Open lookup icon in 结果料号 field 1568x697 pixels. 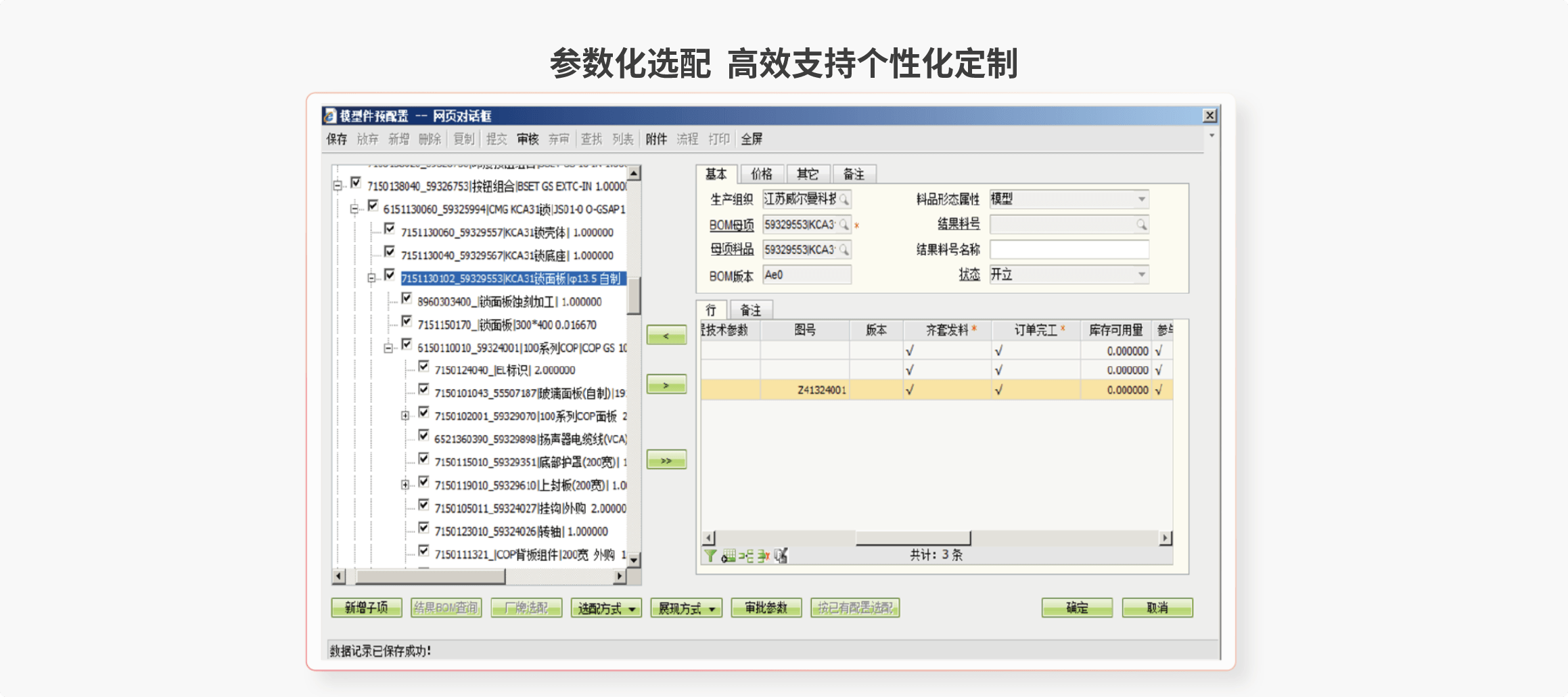pyautogui.click(x=1141, y=225)
